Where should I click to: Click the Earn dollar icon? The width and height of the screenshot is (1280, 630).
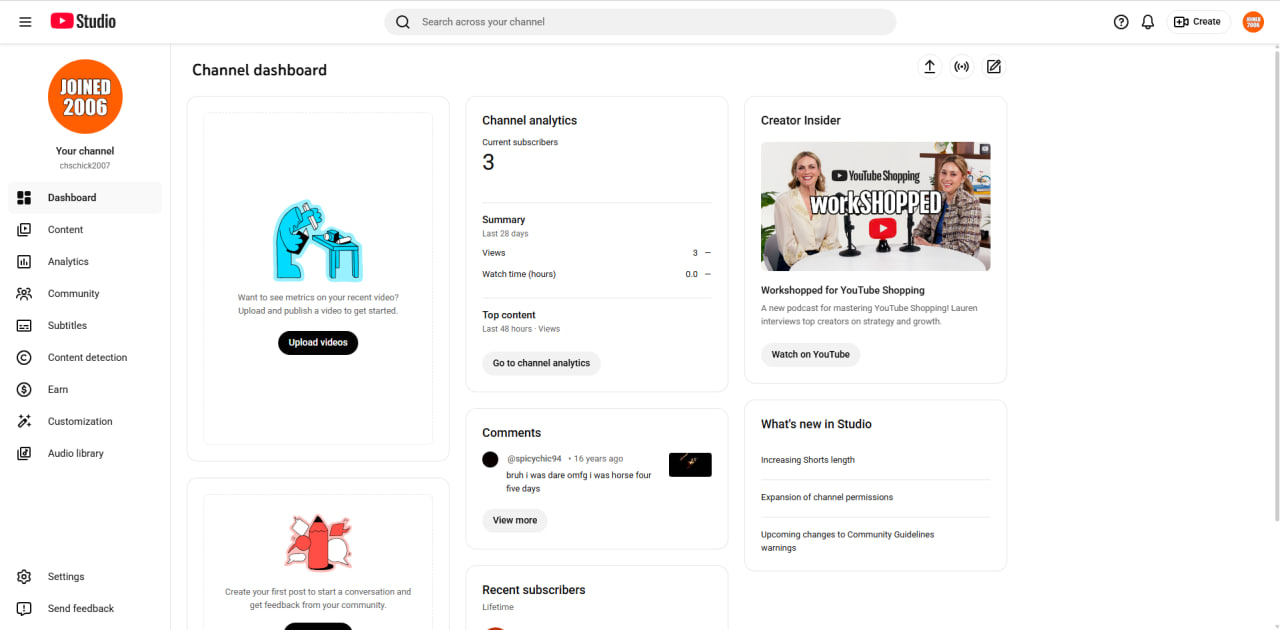pyautogui.click(x=25, y=390)
